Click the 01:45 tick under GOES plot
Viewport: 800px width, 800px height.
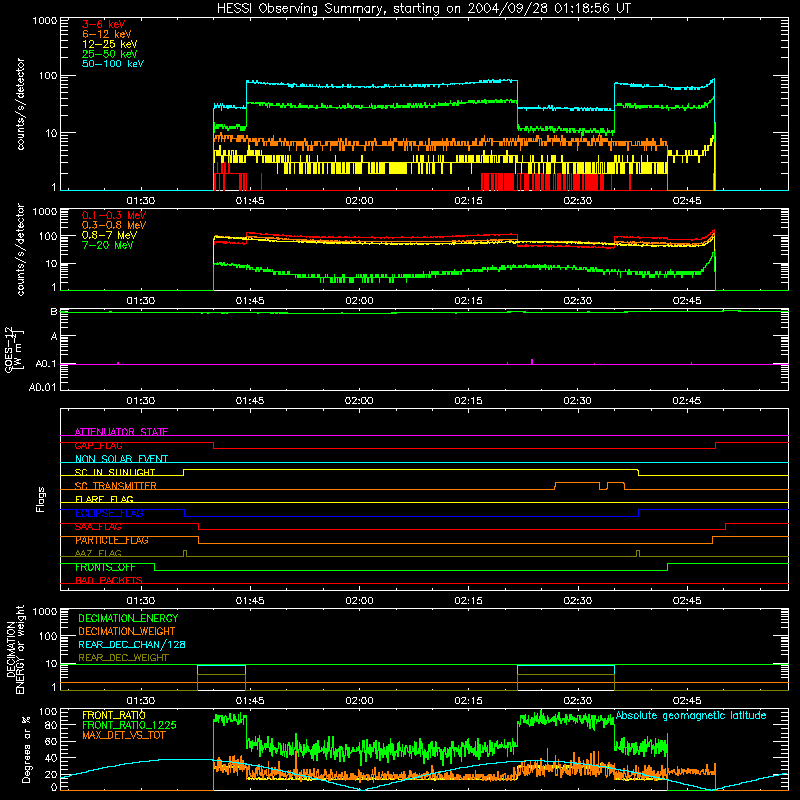[x=250, y=401]
